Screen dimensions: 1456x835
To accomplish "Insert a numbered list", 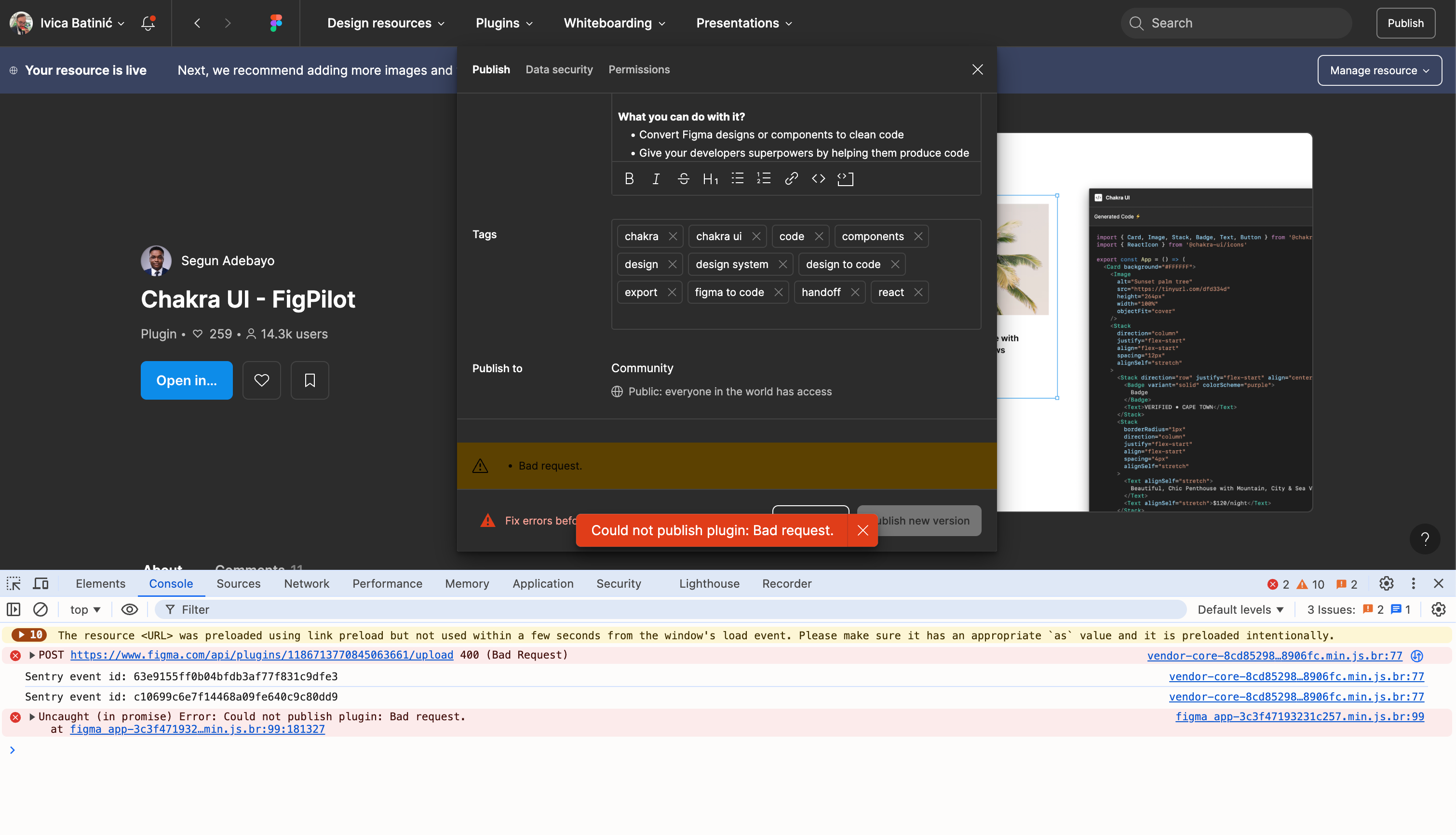I will [764, 178].
